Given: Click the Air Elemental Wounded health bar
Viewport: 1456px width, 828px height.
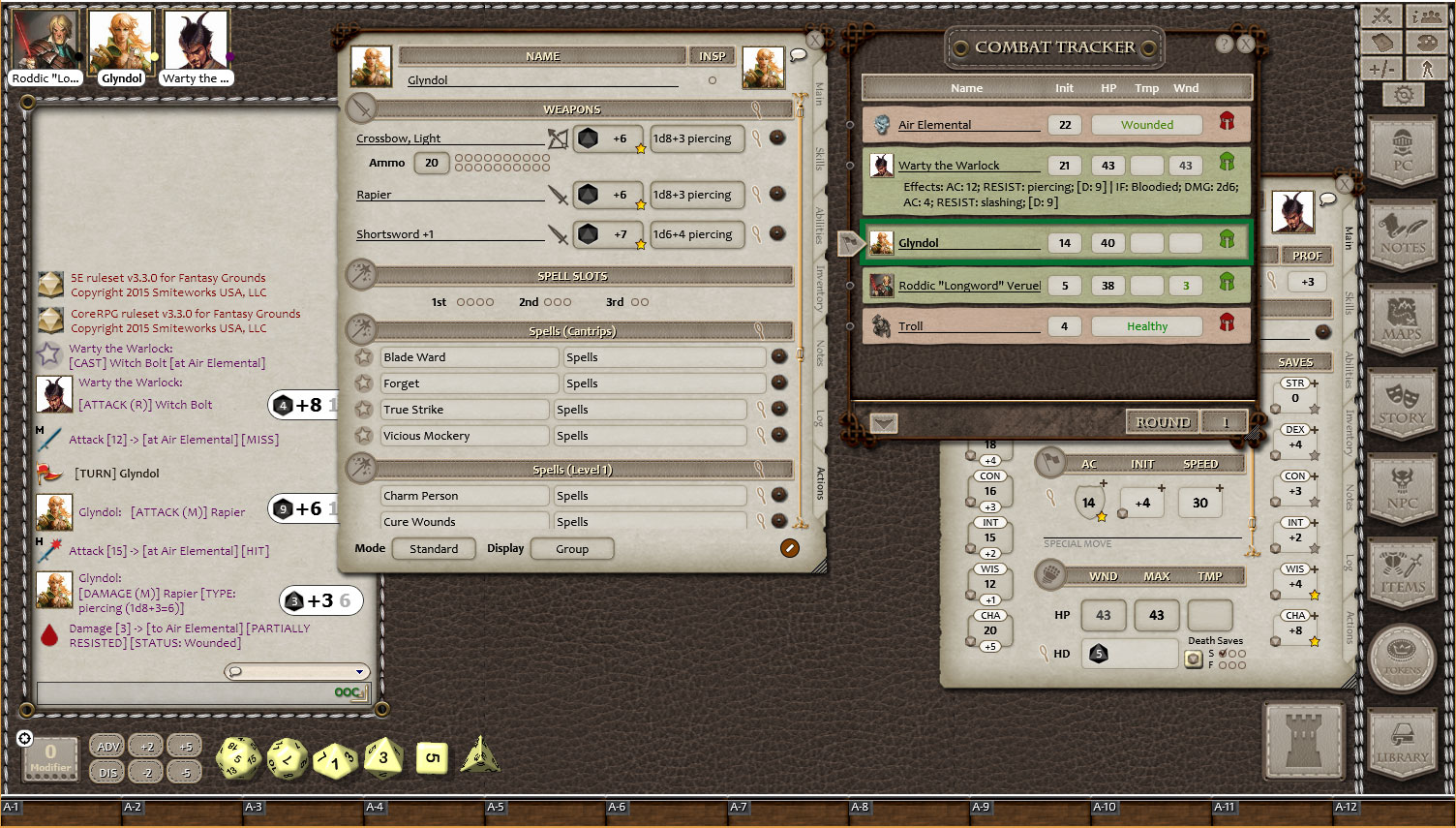Looking at the screenshot, I should (x=1146, y=124).
